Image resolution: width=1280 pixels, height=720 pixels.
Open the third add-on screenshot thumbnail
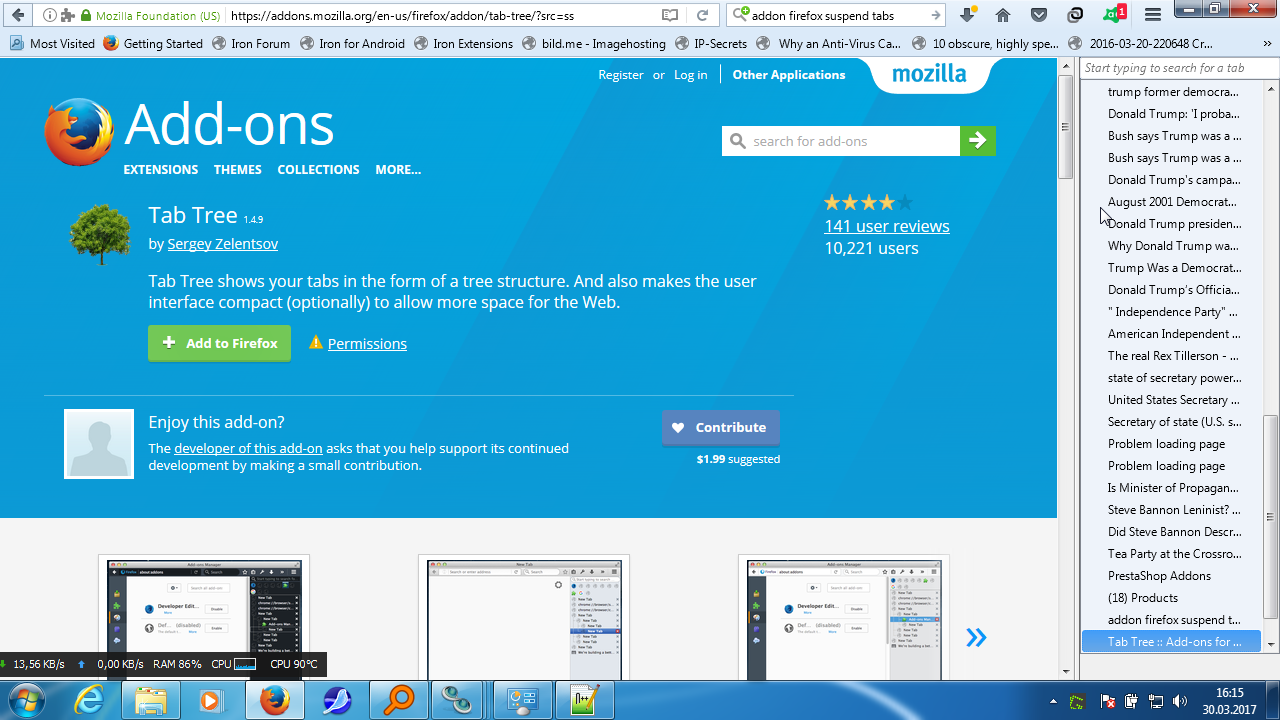click(844, 618)
